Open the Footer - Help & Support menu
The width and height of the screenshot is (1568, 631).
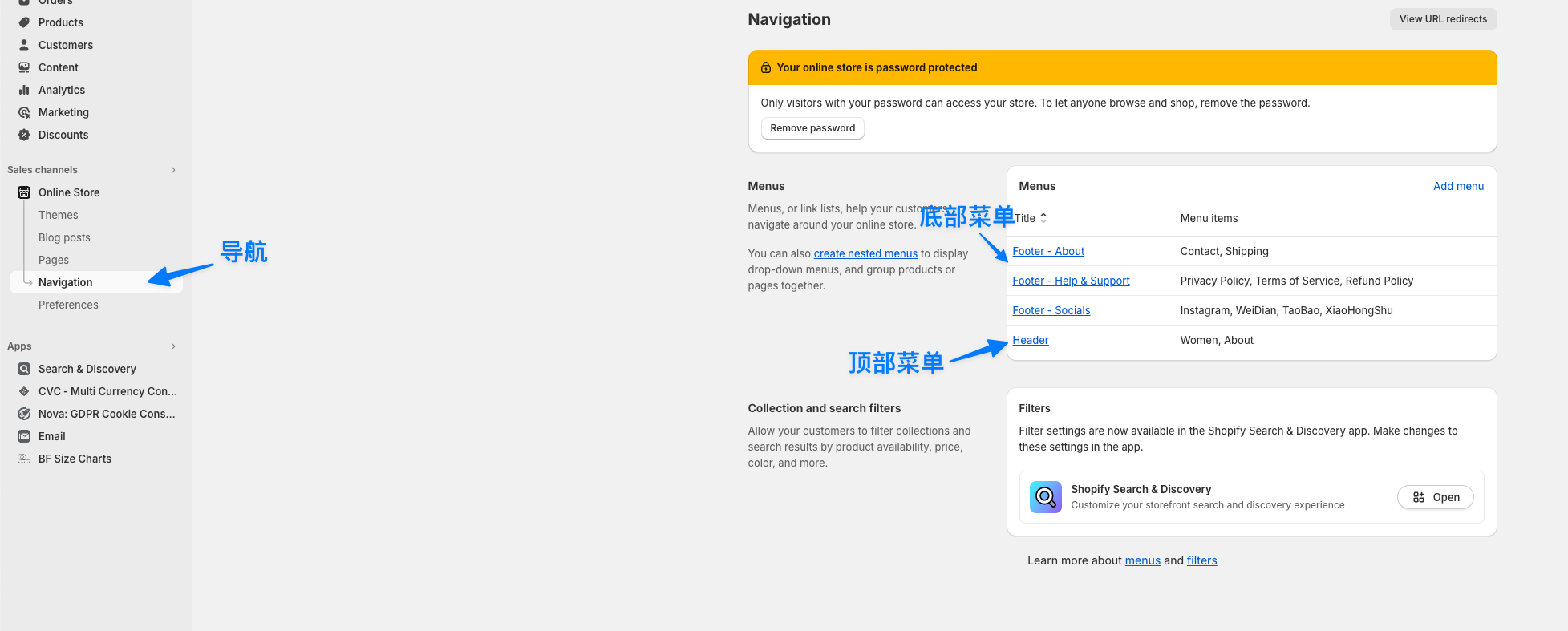(x=1071, y=281)
